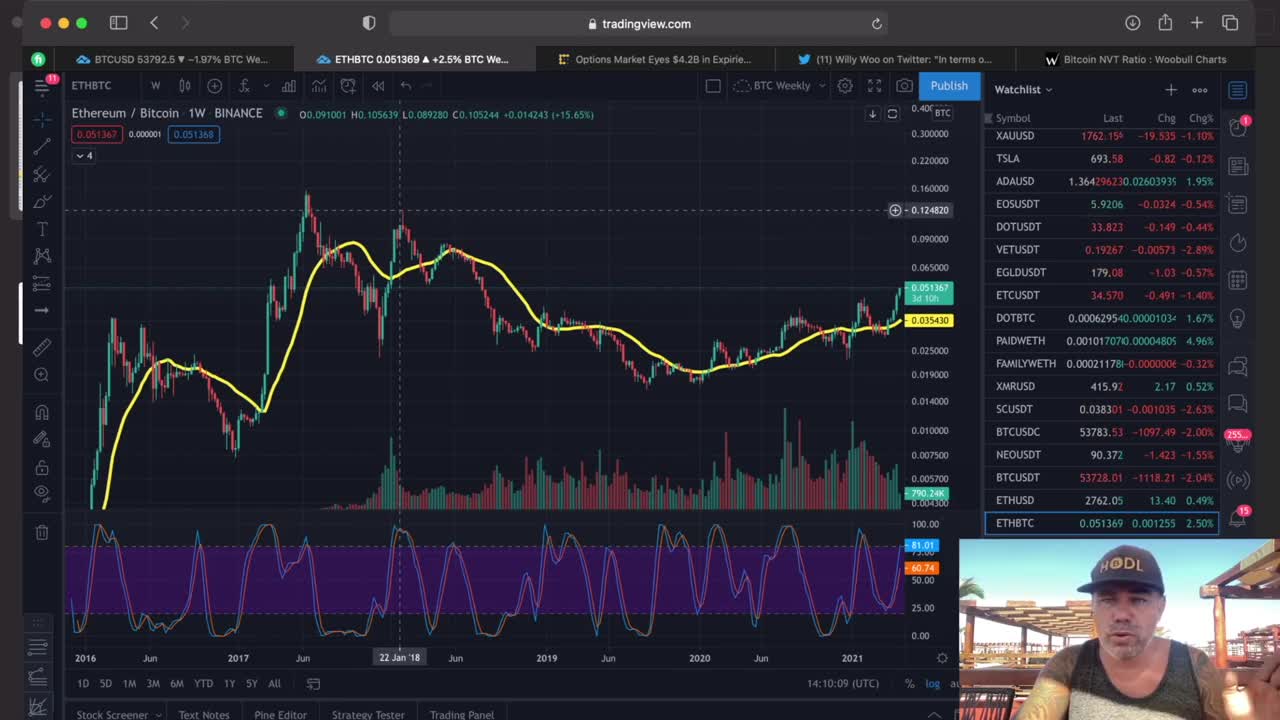Select the DOTUSDT watchlist row
The height and width of the screenshot is (720, 1280).
coord(1101,227)
